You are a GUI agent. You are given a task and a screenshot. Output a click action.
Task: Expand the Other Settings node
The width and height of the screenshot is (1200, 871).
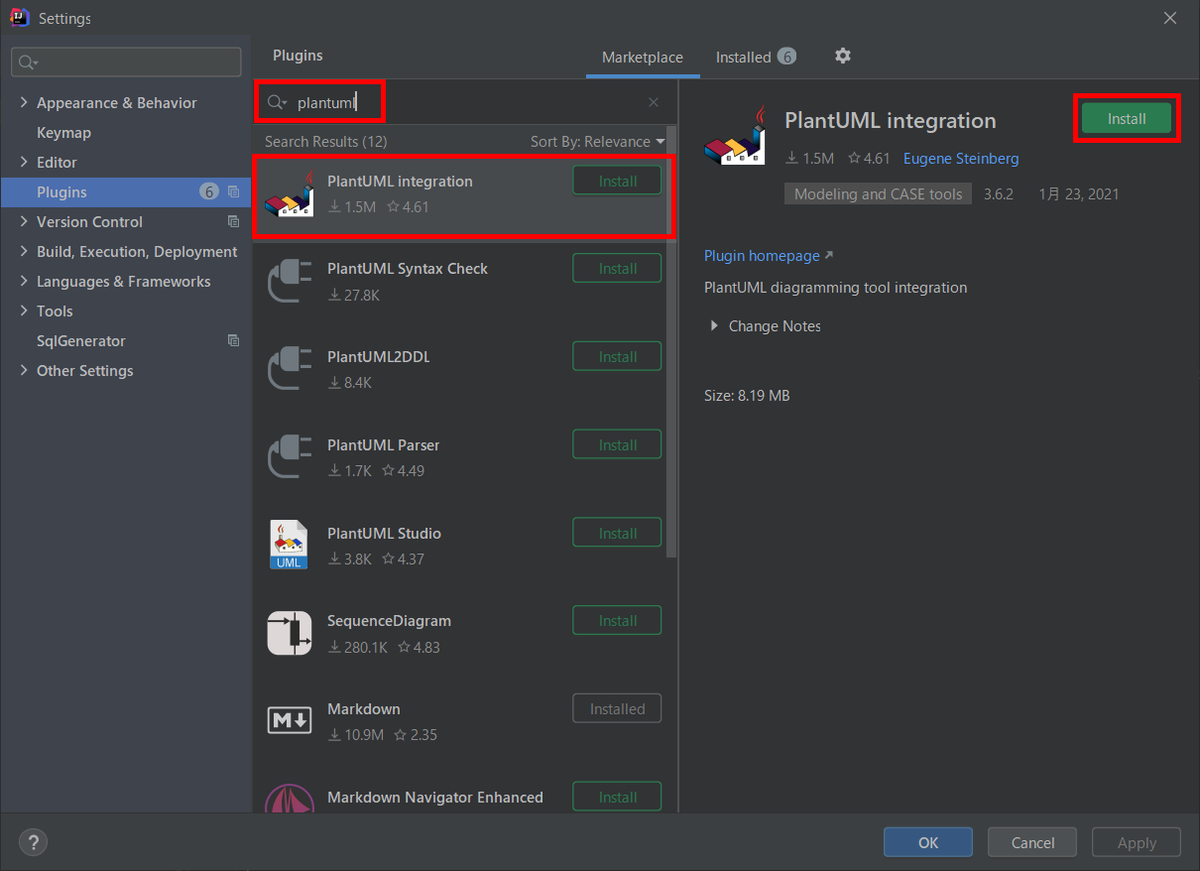pyautogui.click(x=24, y=371)
